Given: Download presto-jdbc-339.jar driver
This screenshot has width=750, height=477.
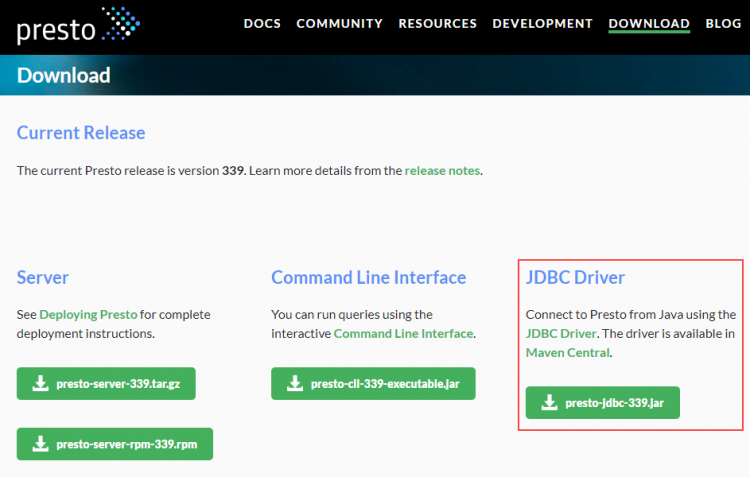Looking at the screenshot, I should pyautogui.click(x=603, y=403).
